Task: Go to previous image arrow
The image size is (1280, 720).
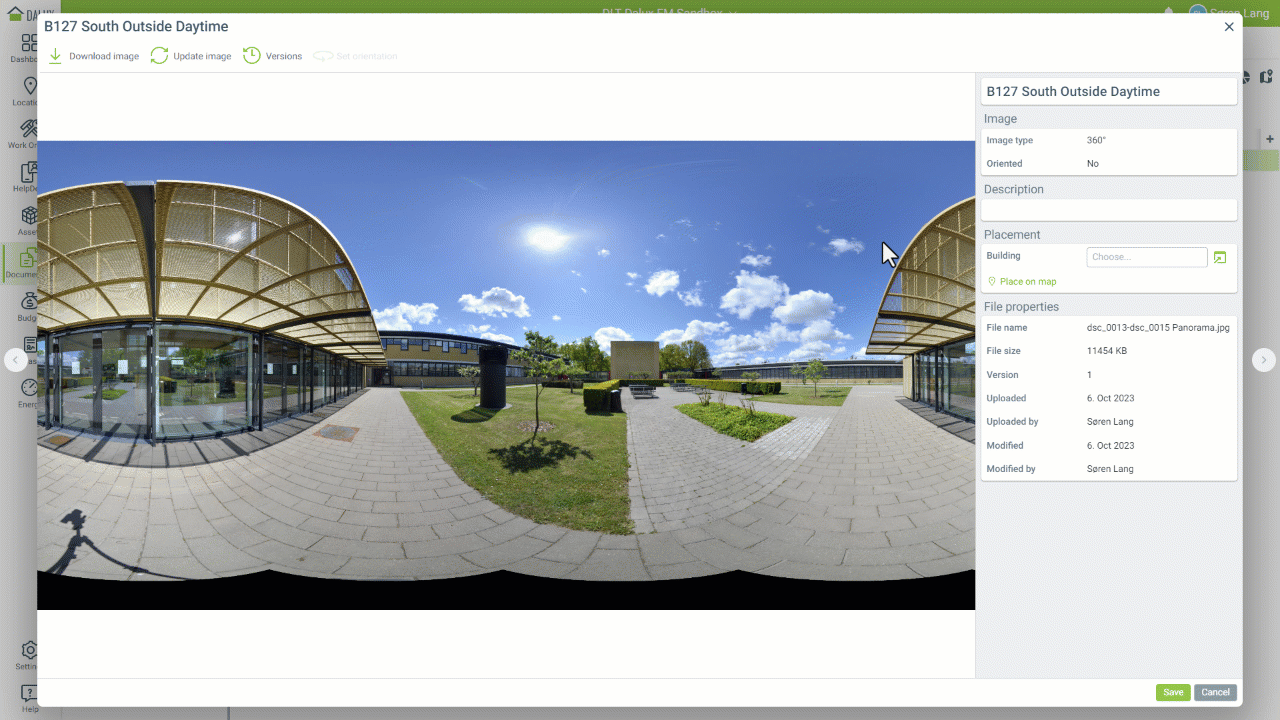Action: coord(15,360)
